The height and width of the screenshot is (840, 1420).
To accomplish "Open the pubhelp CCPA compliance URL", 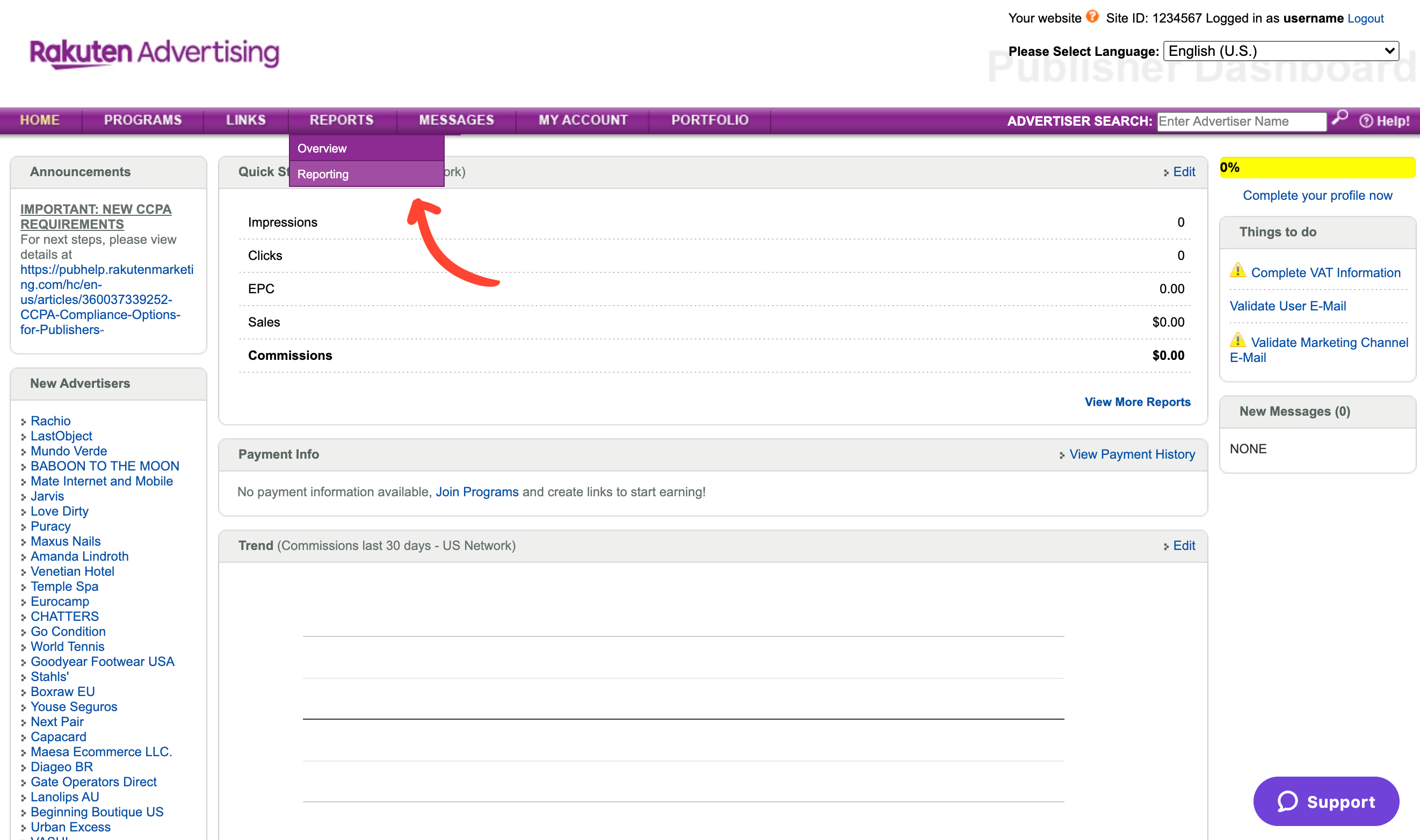I will coord(107,300).
